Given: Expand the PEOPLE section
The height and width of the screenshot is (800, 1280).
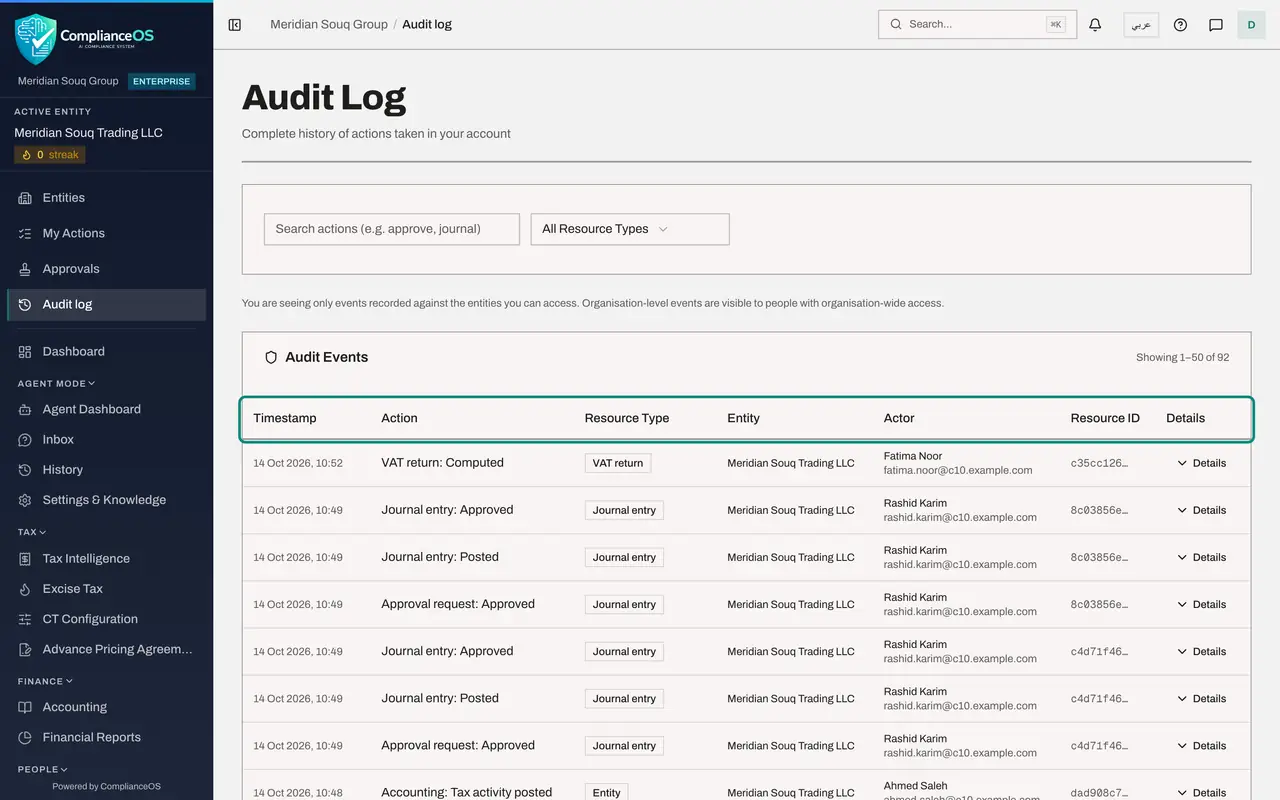Looking at the screenshot, I should coord(42,769).
